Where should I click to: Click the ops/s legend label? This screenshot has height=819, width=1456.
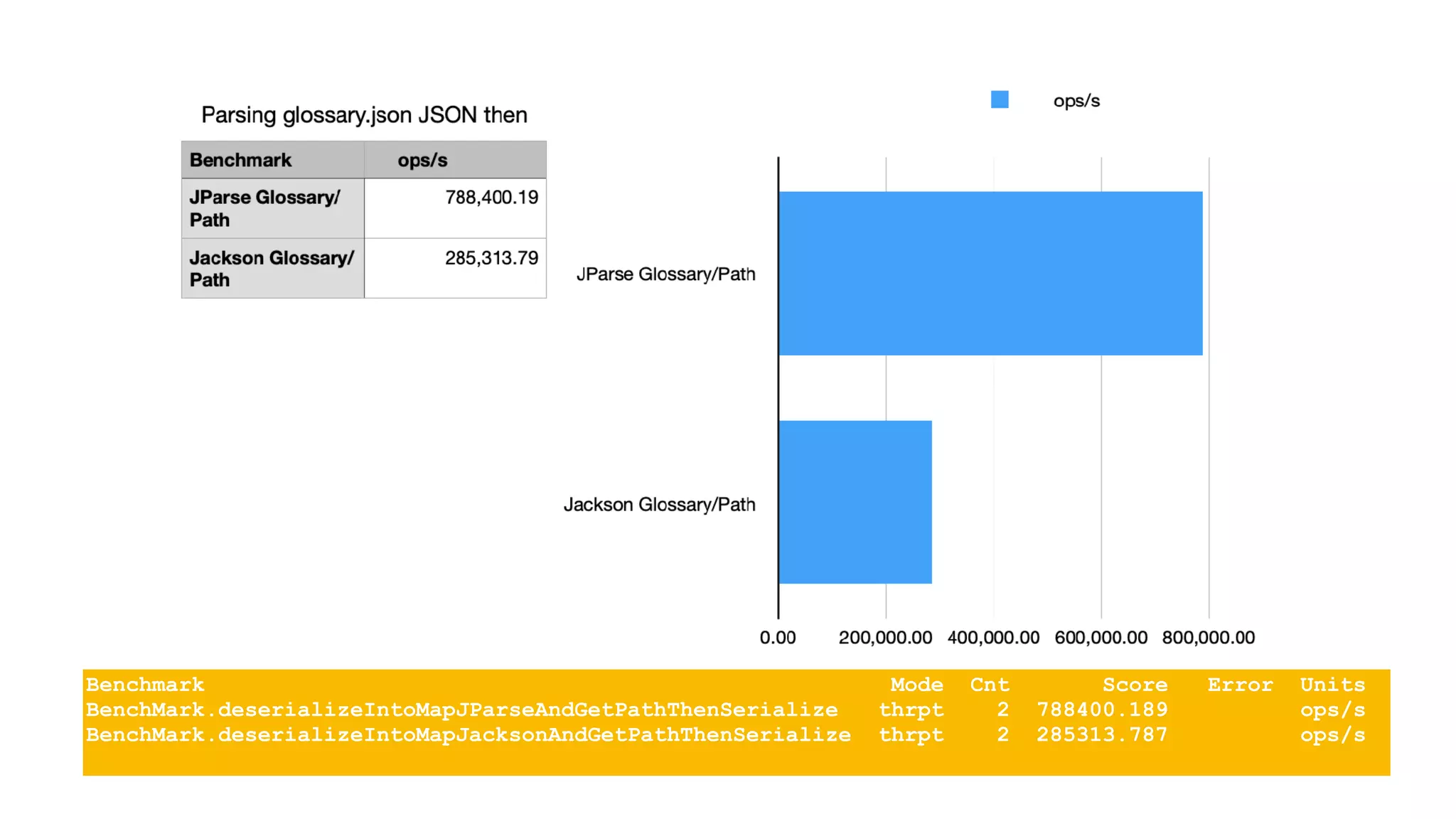click(x=1076, y=101)
